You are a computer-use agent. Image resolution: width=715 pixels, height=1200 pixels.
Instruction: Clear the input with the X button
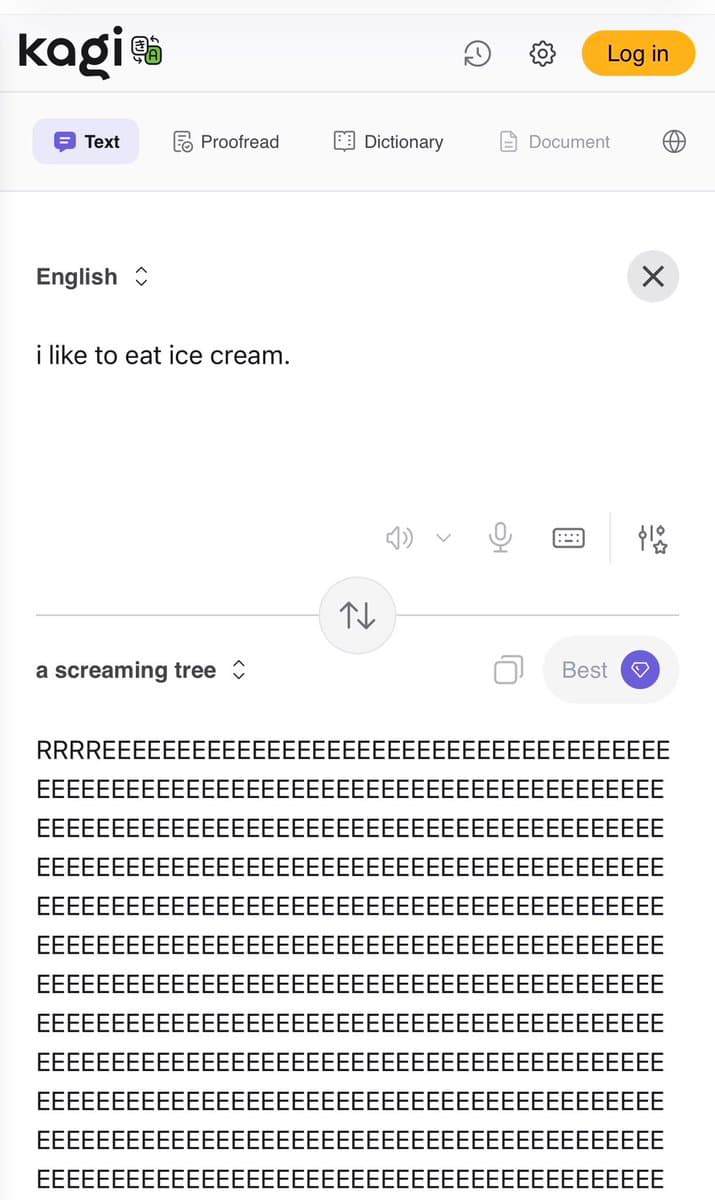[653, 276]
